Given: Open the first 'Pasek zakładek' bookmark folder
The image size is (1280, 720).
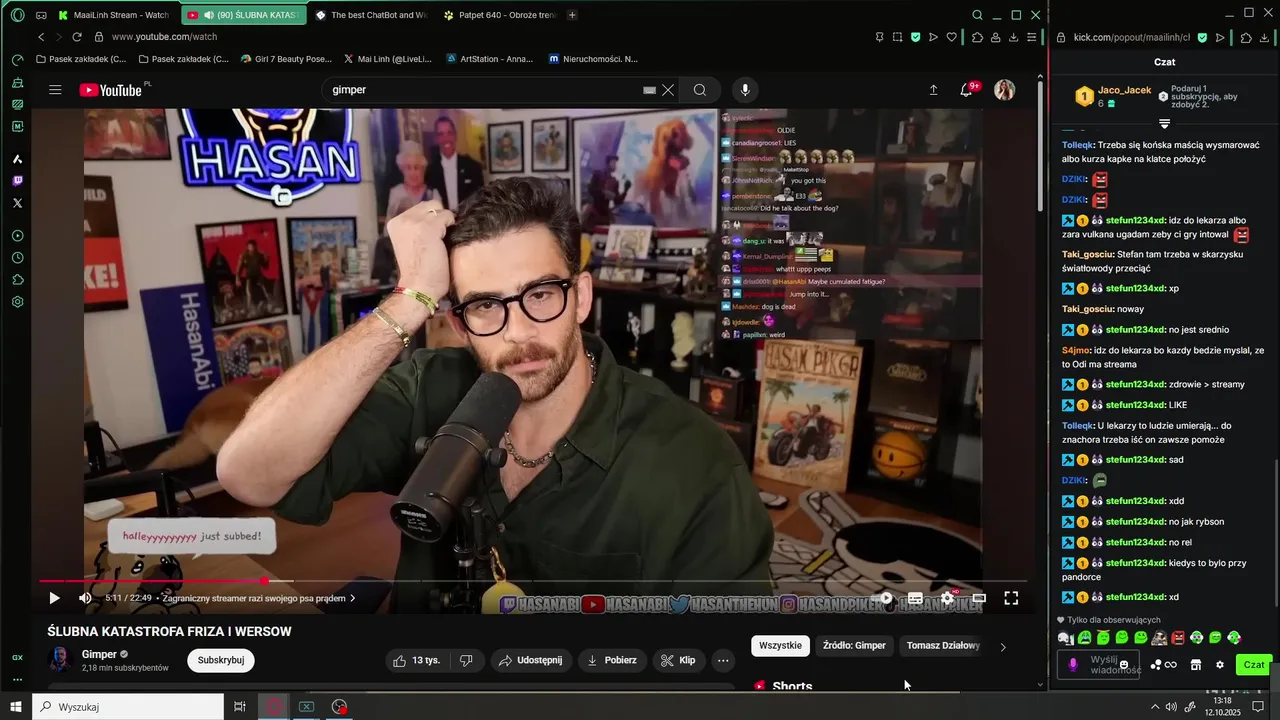Looking at the screenshot, I should click(x=81, y=59).
